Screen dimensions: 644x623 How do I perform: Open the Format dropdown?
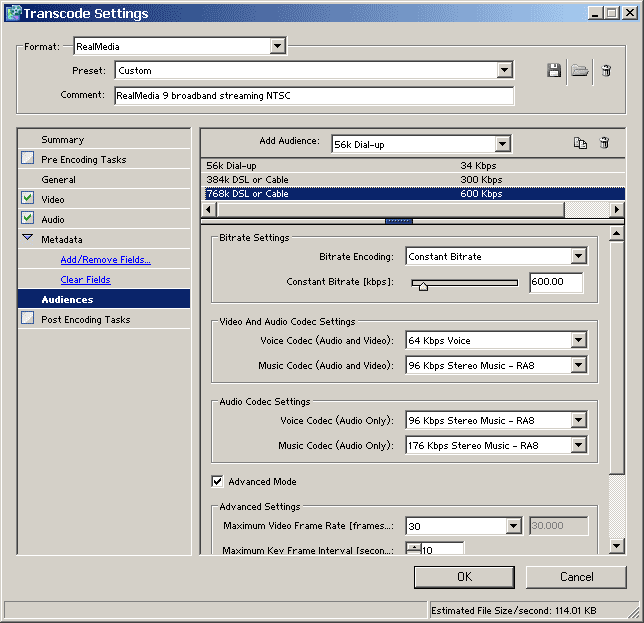(278, 46)
